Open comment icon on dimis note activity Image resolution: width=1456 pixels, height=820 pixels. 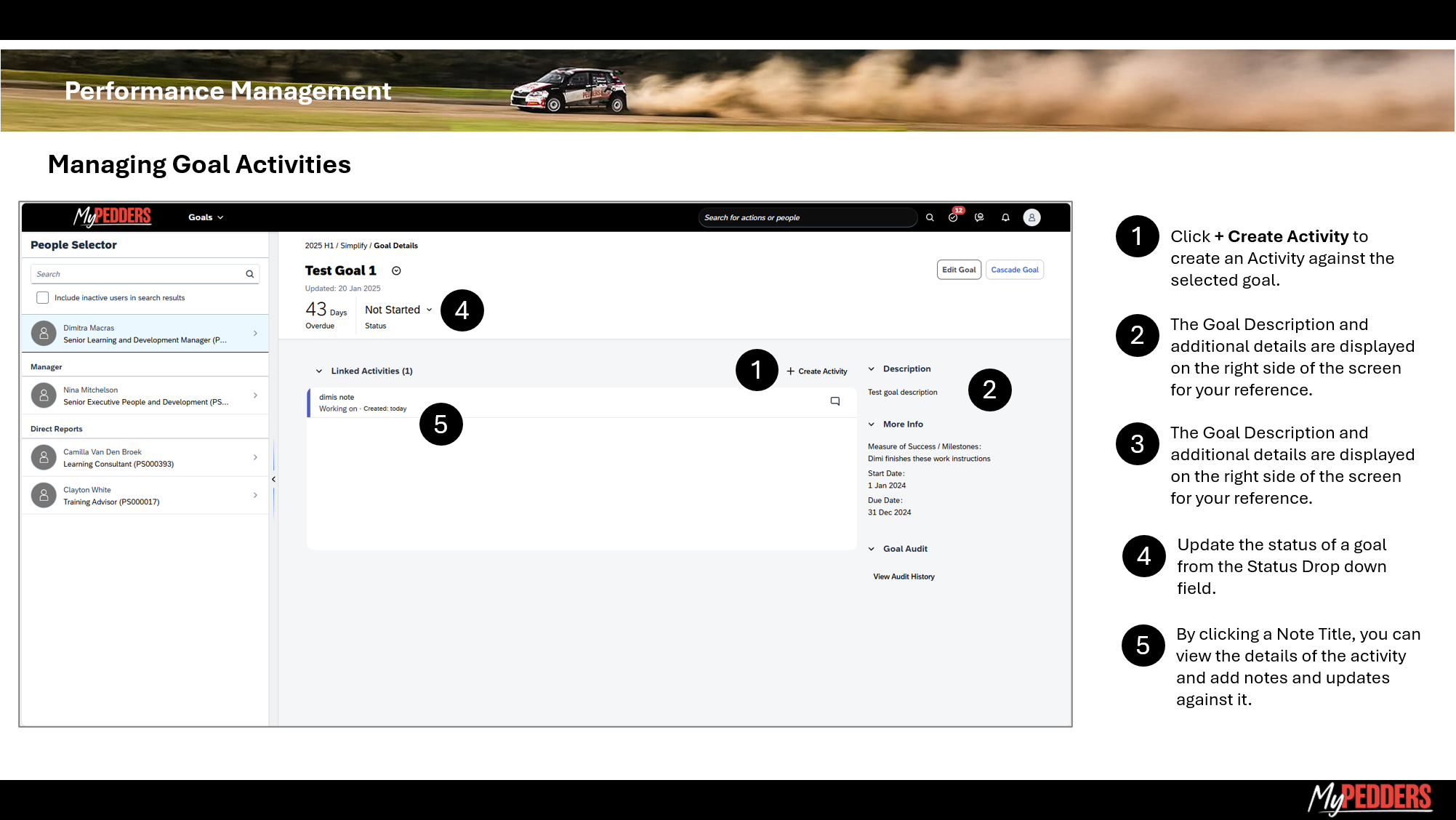[835, 401]
